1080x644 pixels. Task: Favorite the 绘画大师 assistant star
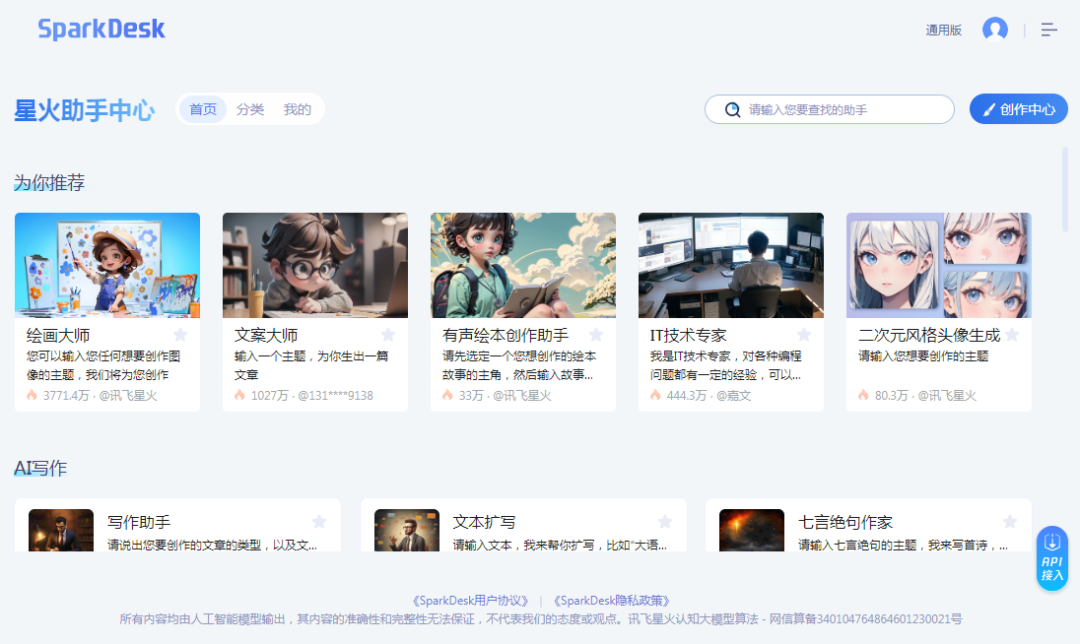pyautogui.click(x=180, y=335)
